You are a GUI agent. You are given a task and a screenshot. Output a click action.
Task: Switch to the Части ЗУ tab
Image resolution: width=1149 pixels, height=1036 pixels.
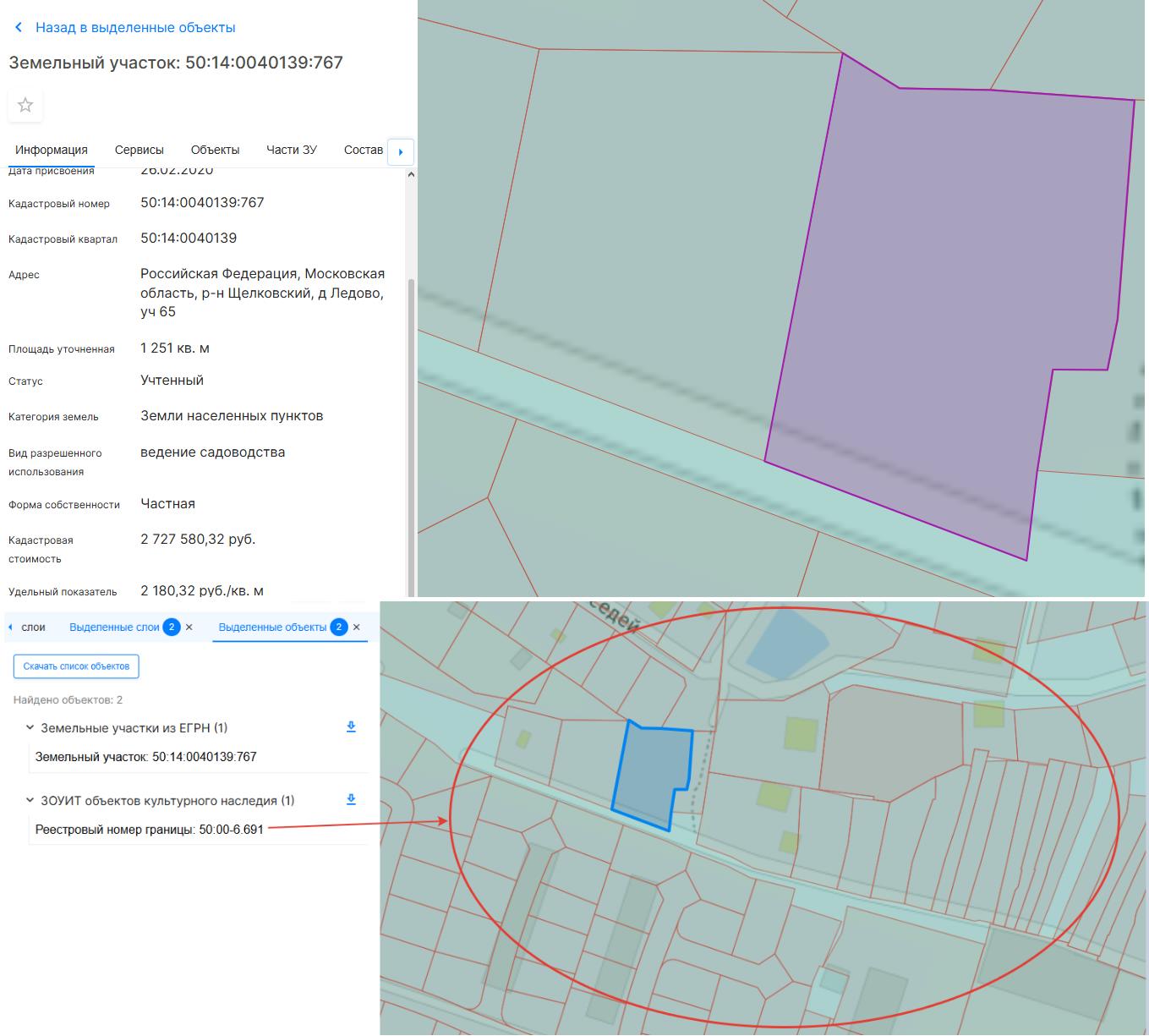click(x=292, y=150)
